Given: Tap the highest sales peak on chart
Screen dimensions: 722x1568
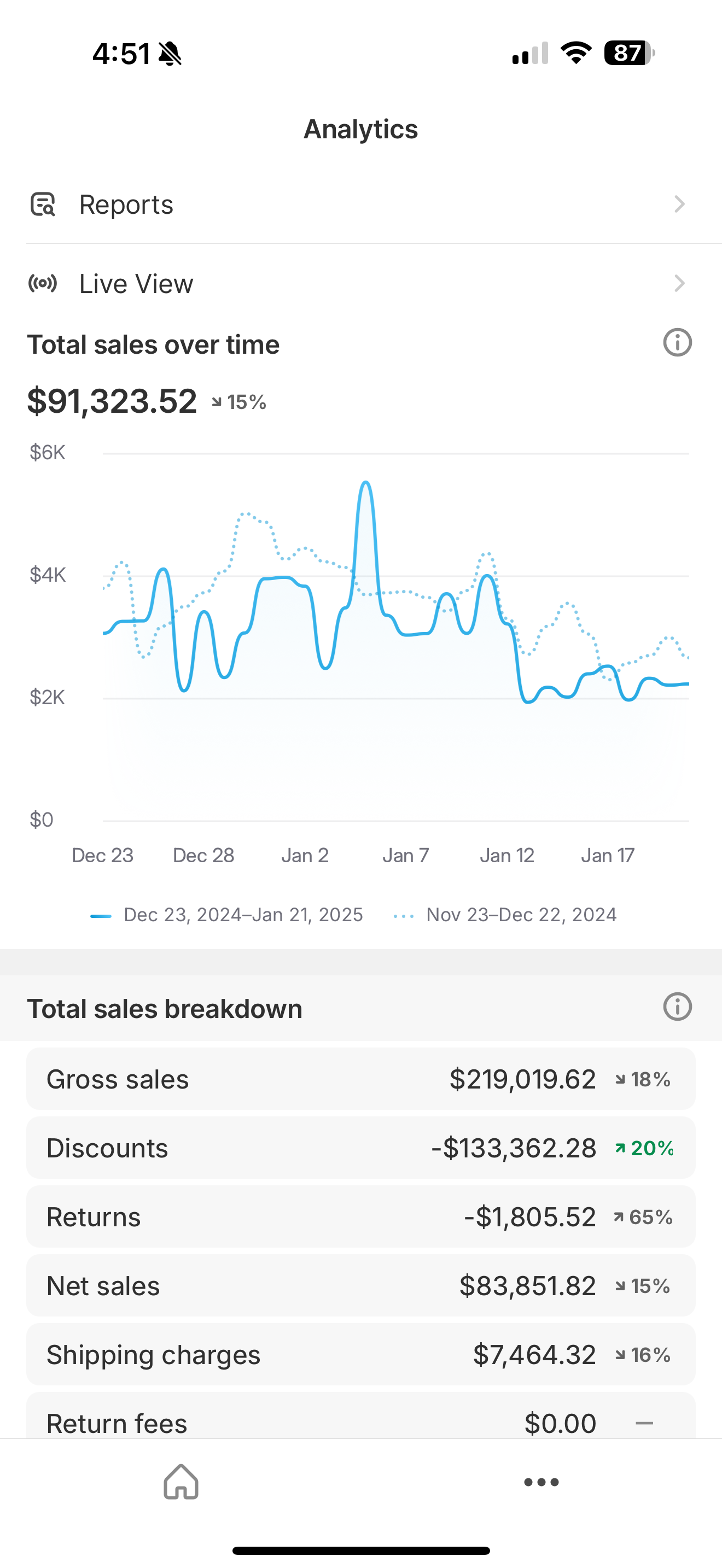Looking at the screenshot, I should point(365,483).
